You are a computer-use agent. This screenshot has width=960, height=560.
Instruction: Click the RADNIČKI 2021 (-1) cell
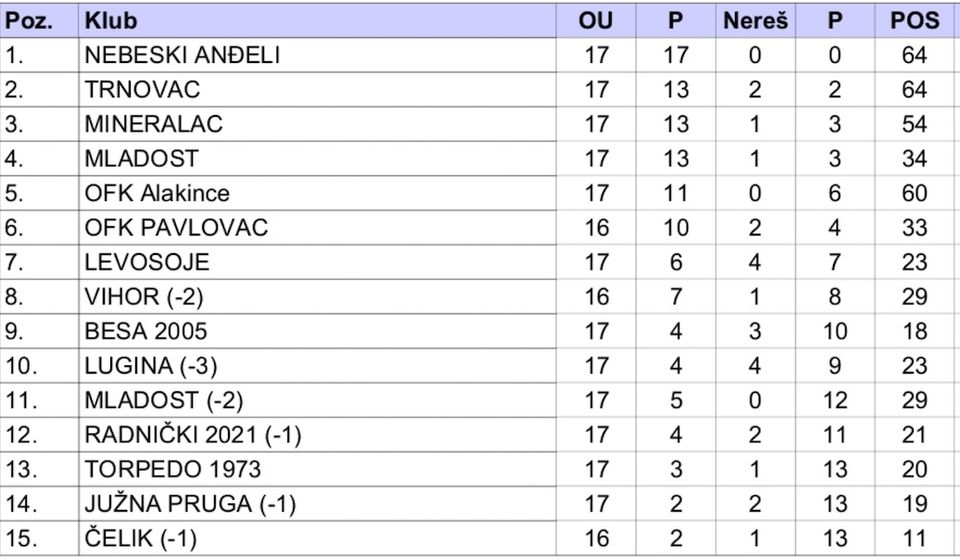[x=317, y=435]
